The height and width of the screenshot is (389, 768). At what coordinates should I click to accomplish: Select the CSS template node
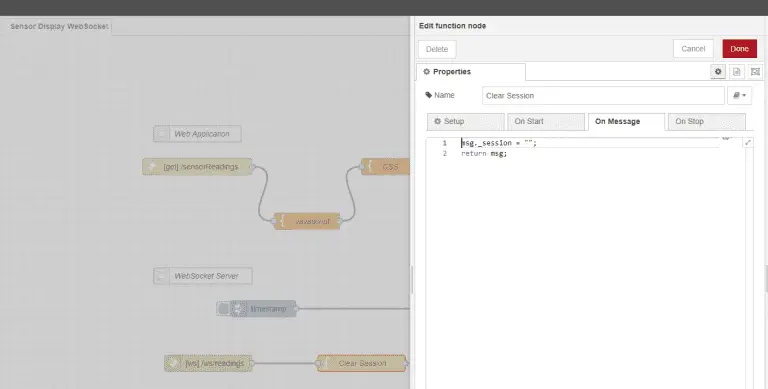point(385,167)
